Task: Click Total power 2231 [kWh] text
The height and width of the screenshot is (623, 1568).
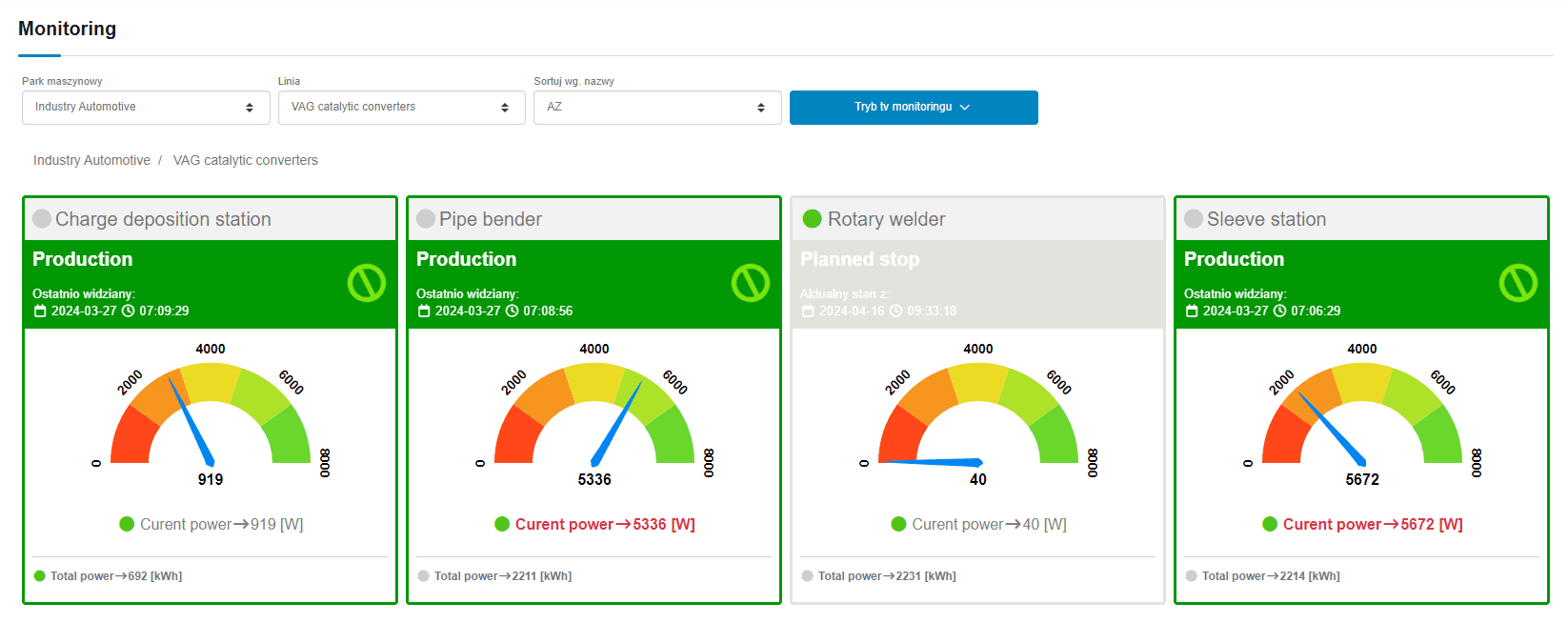Action: pyautogui.click(x=887, y=575)
